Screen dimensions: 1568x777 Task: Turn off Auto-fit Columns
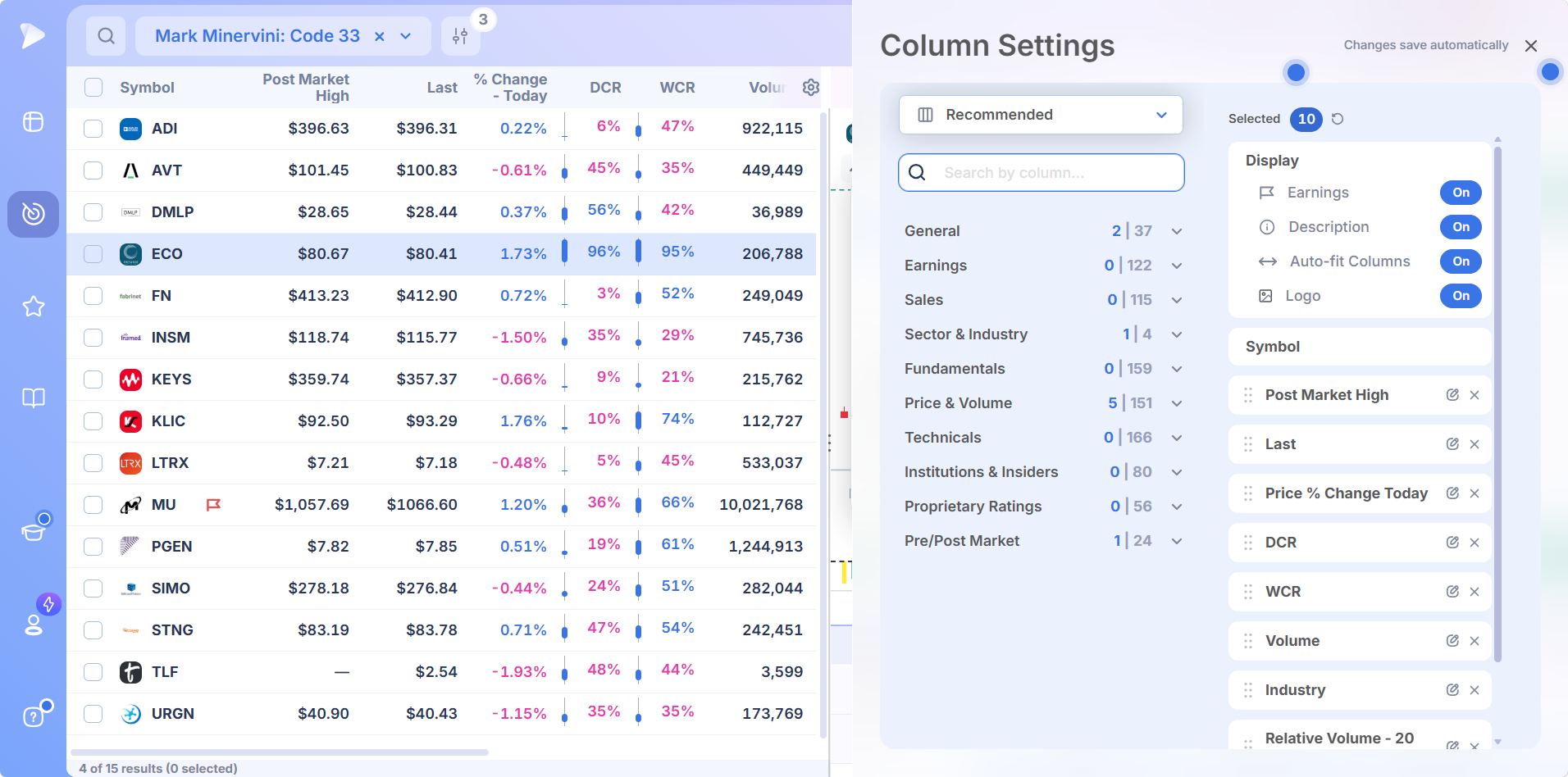1461,261
